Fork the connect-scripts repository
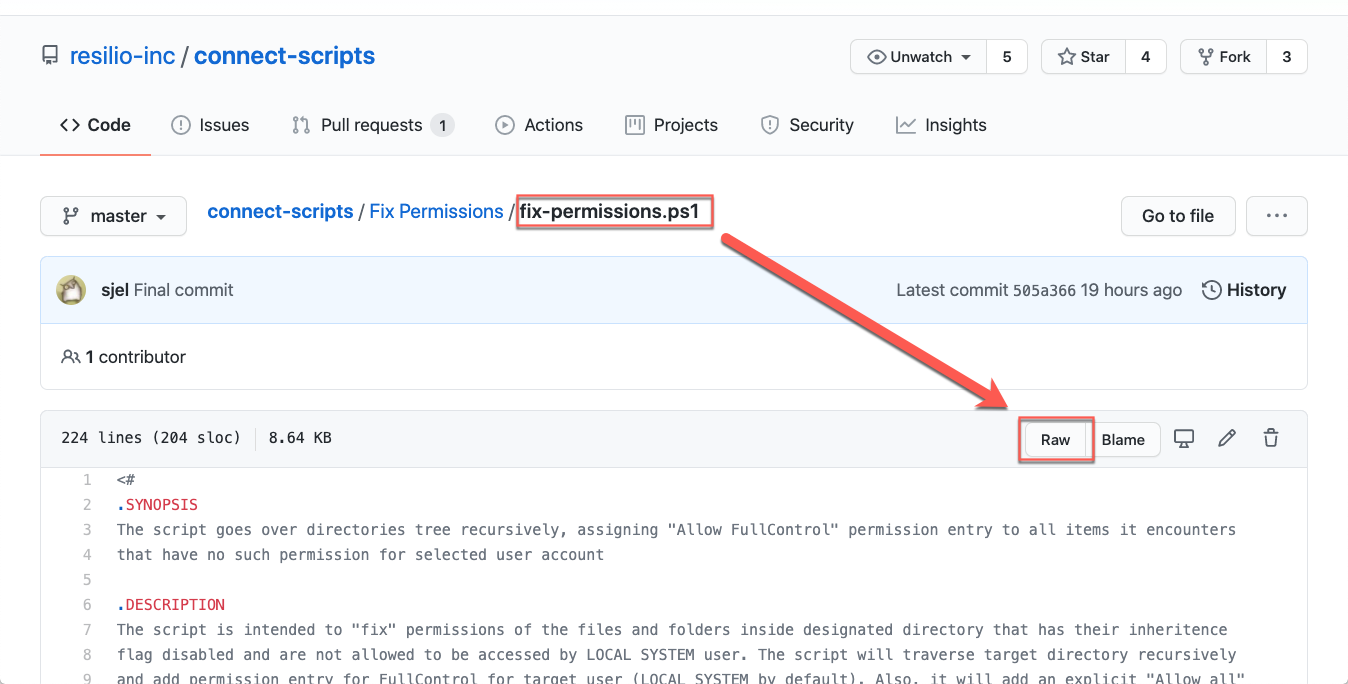The height and width of the screenshot is (684, 1348). (x=1223, y=57)
